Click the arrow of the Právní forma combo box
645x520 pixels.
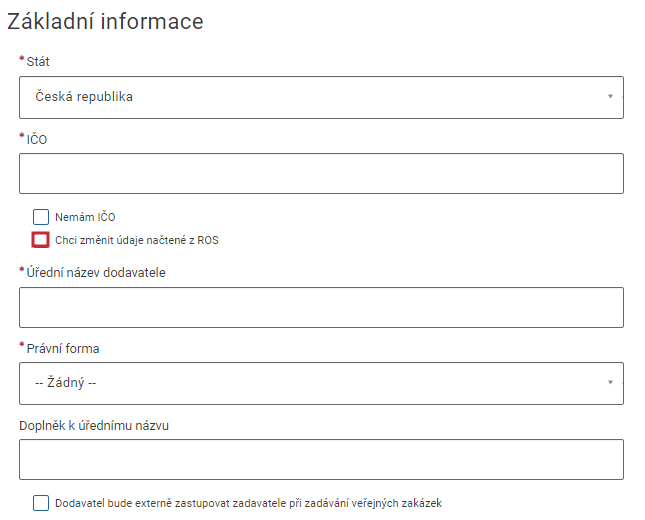(x=610, y=383)
